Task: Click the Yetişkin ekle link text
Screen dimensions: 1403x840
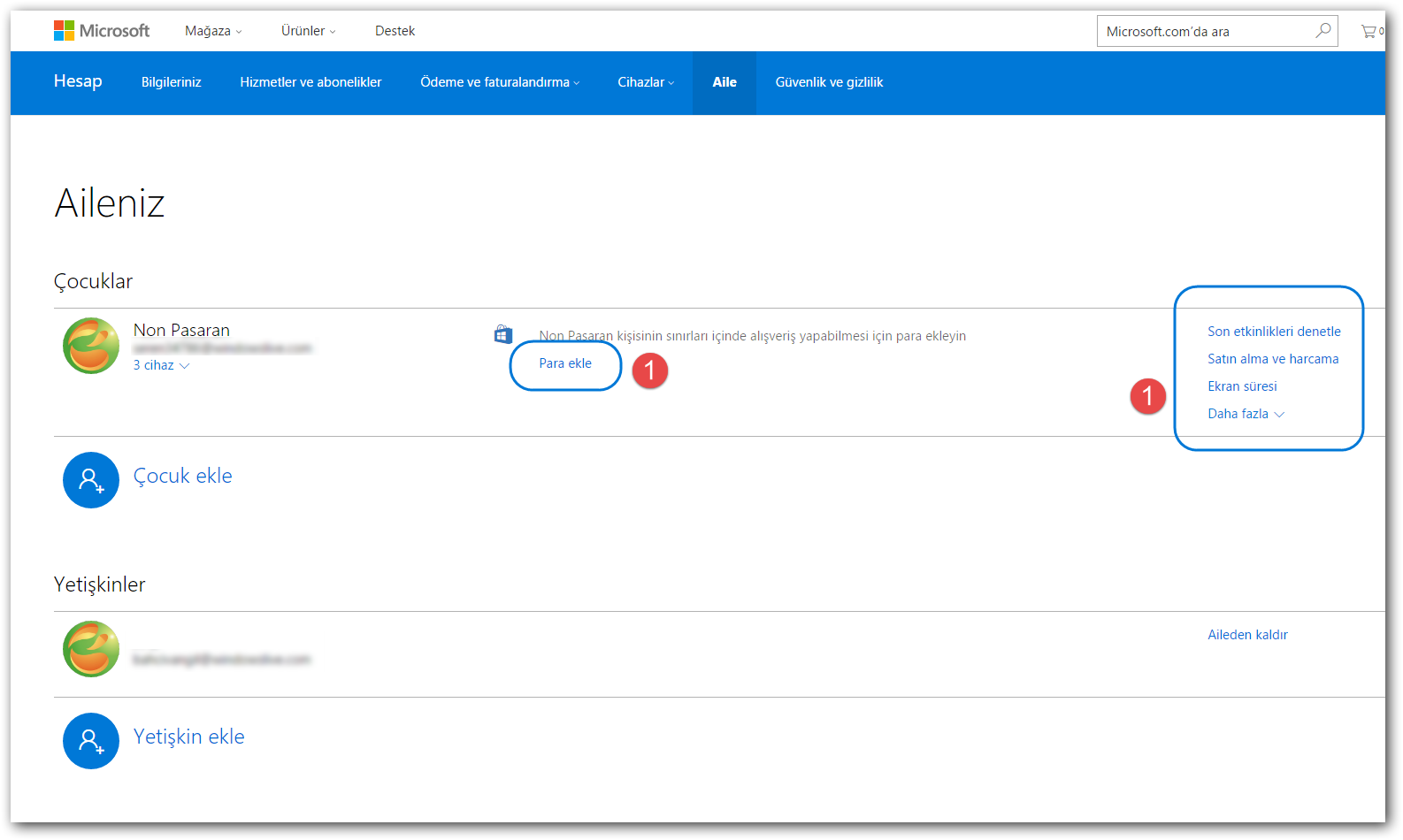Action: [x=188, y=737]
